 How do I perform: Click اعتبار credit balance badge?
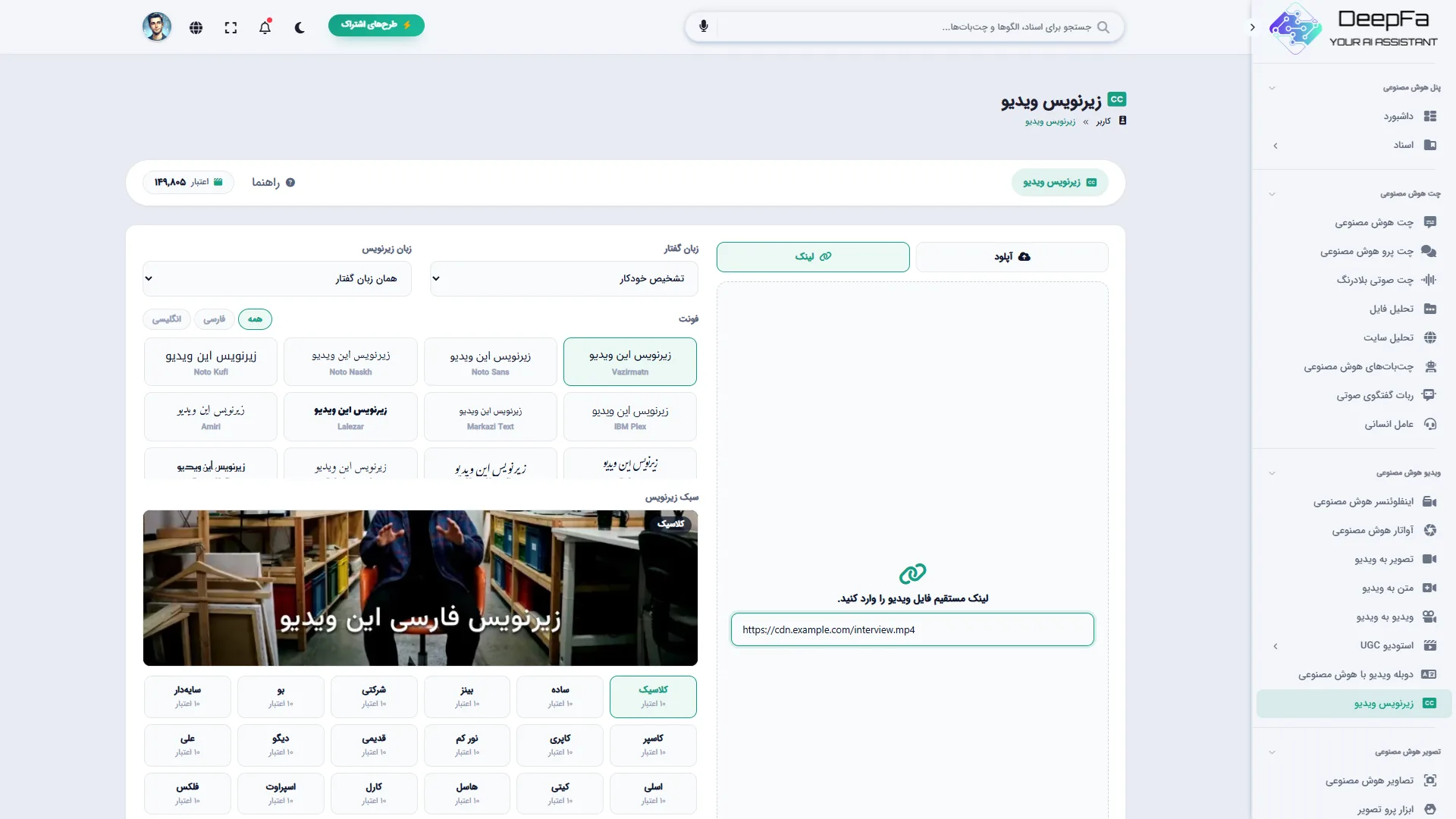pyautogui.click(x=188, y=182)
